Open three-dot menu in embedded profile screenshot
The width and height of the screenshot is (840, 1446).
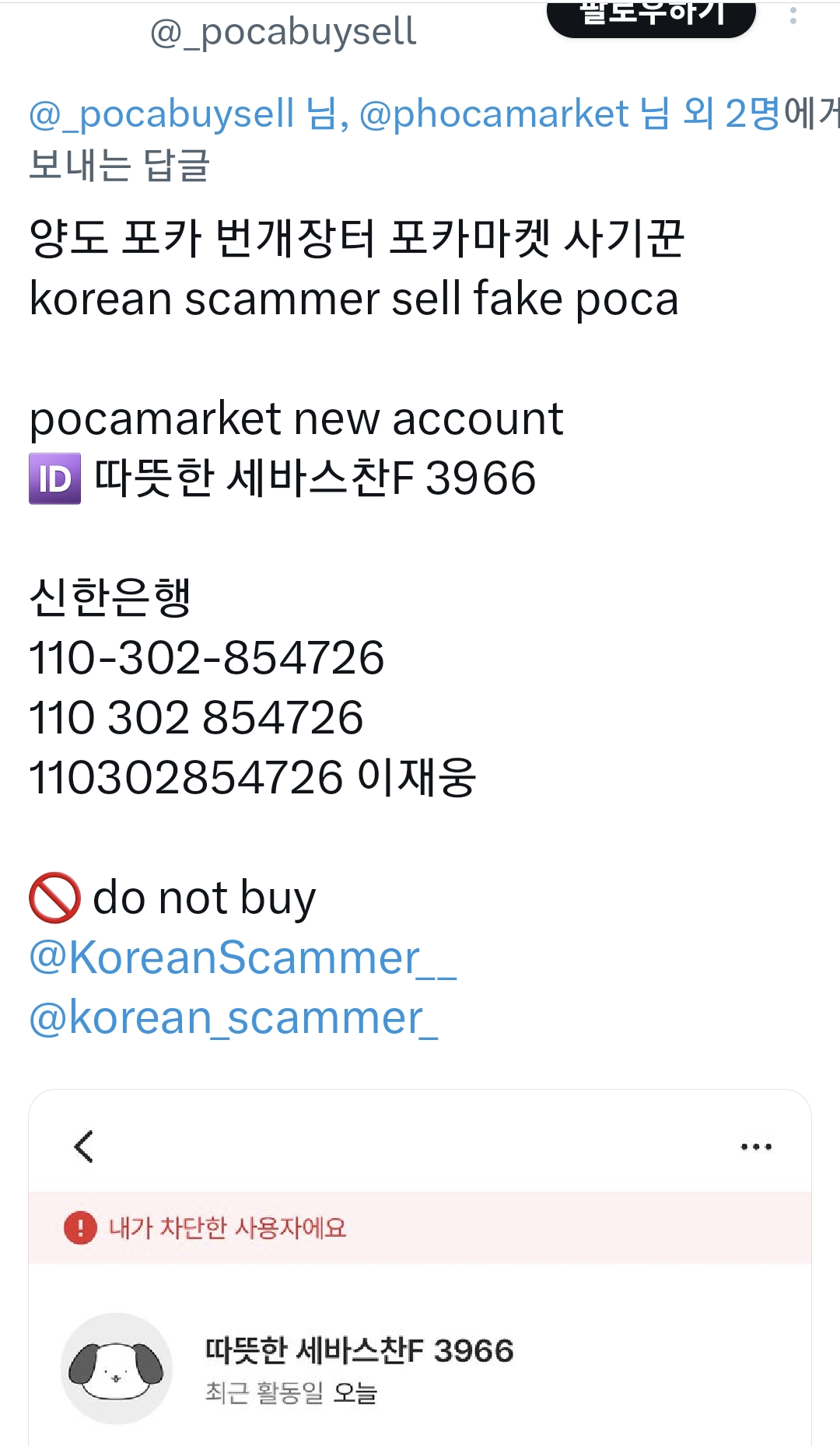pyautogui.click(x=756, y=1147)
